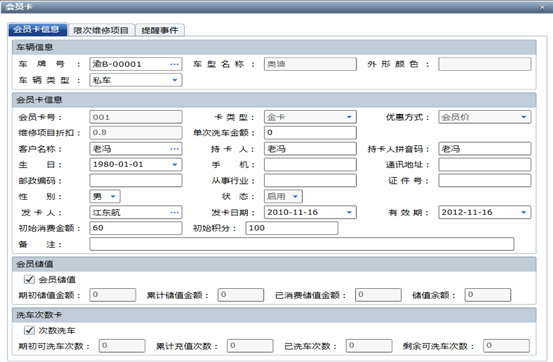Toggle the 会员储值 checkbox
This screenshot has height=362, width=553.
coord(29,279)
